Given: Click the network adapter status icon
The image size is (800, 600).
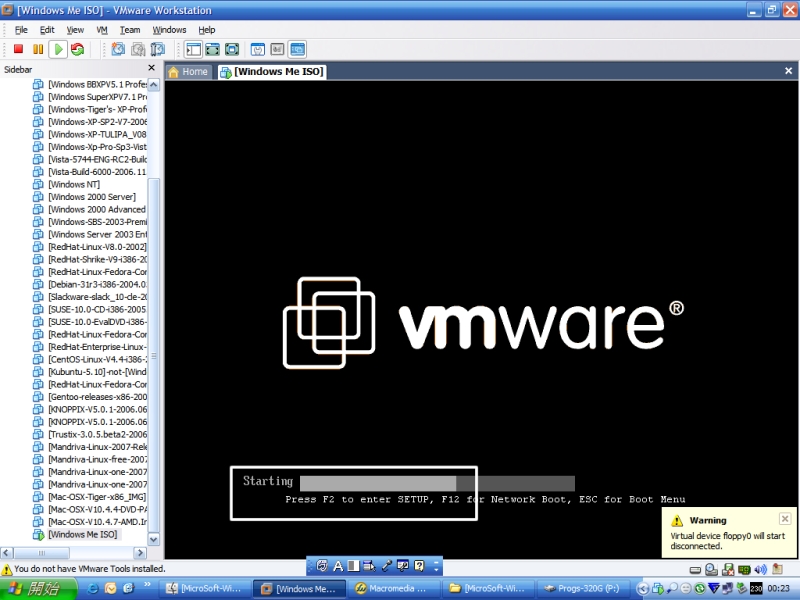Looking at the screenshot, I should coord(744,569).
